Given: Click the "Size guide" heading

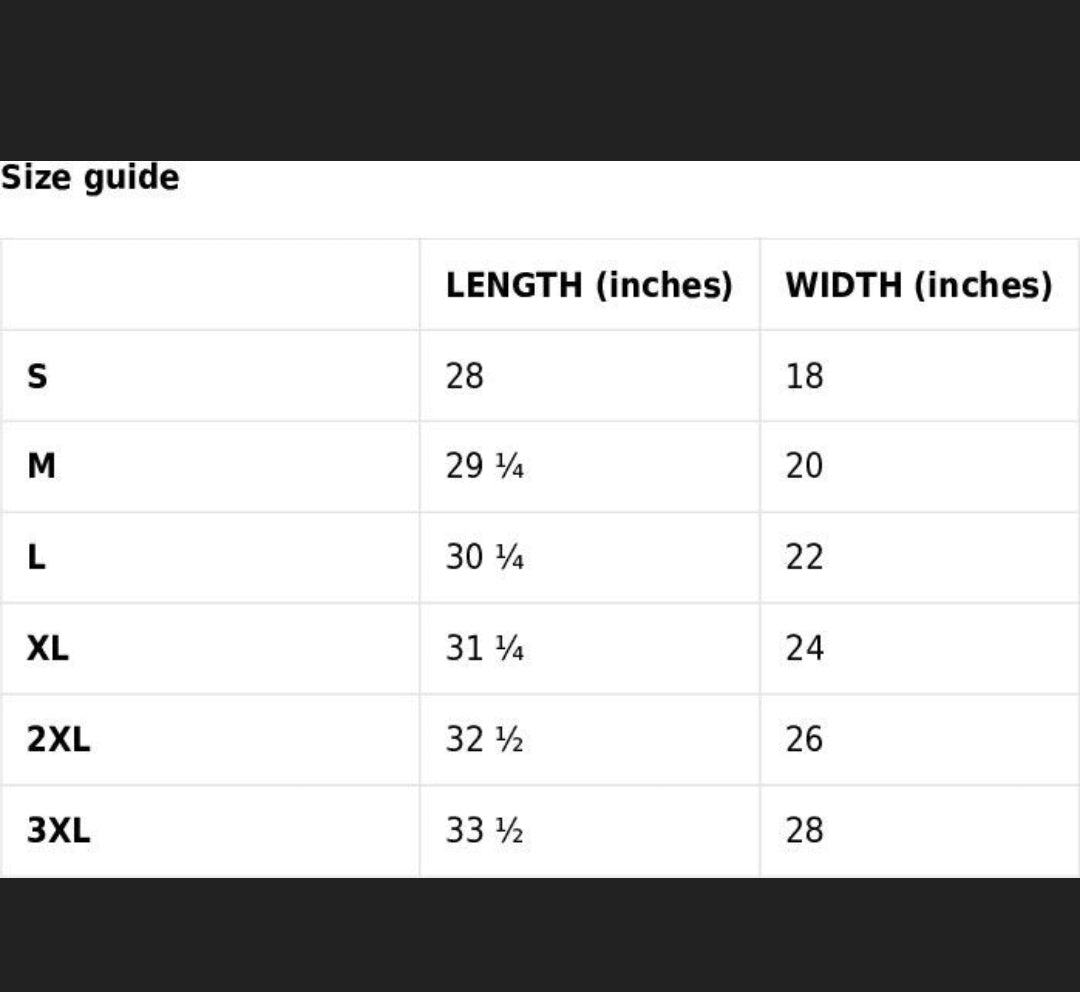Looking at the screenshot, I should click(x=90, y=178).
